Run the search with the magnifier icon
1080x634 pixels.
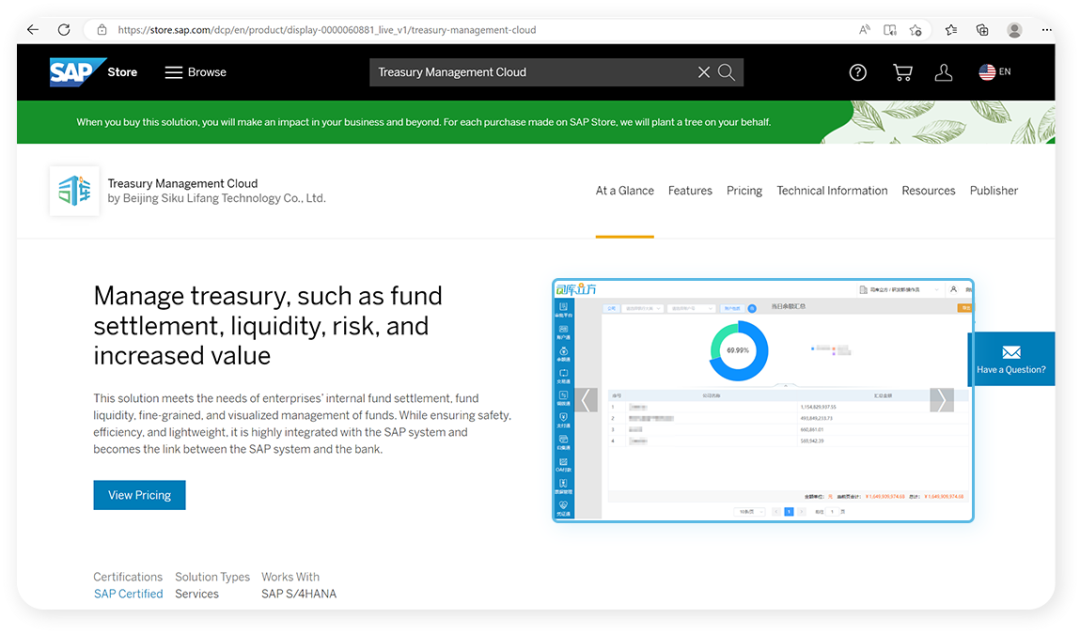(727, 72)
